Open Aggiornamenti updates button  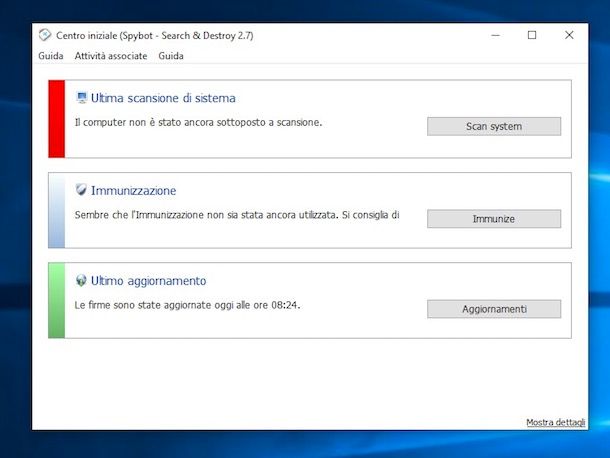[494, 309]
